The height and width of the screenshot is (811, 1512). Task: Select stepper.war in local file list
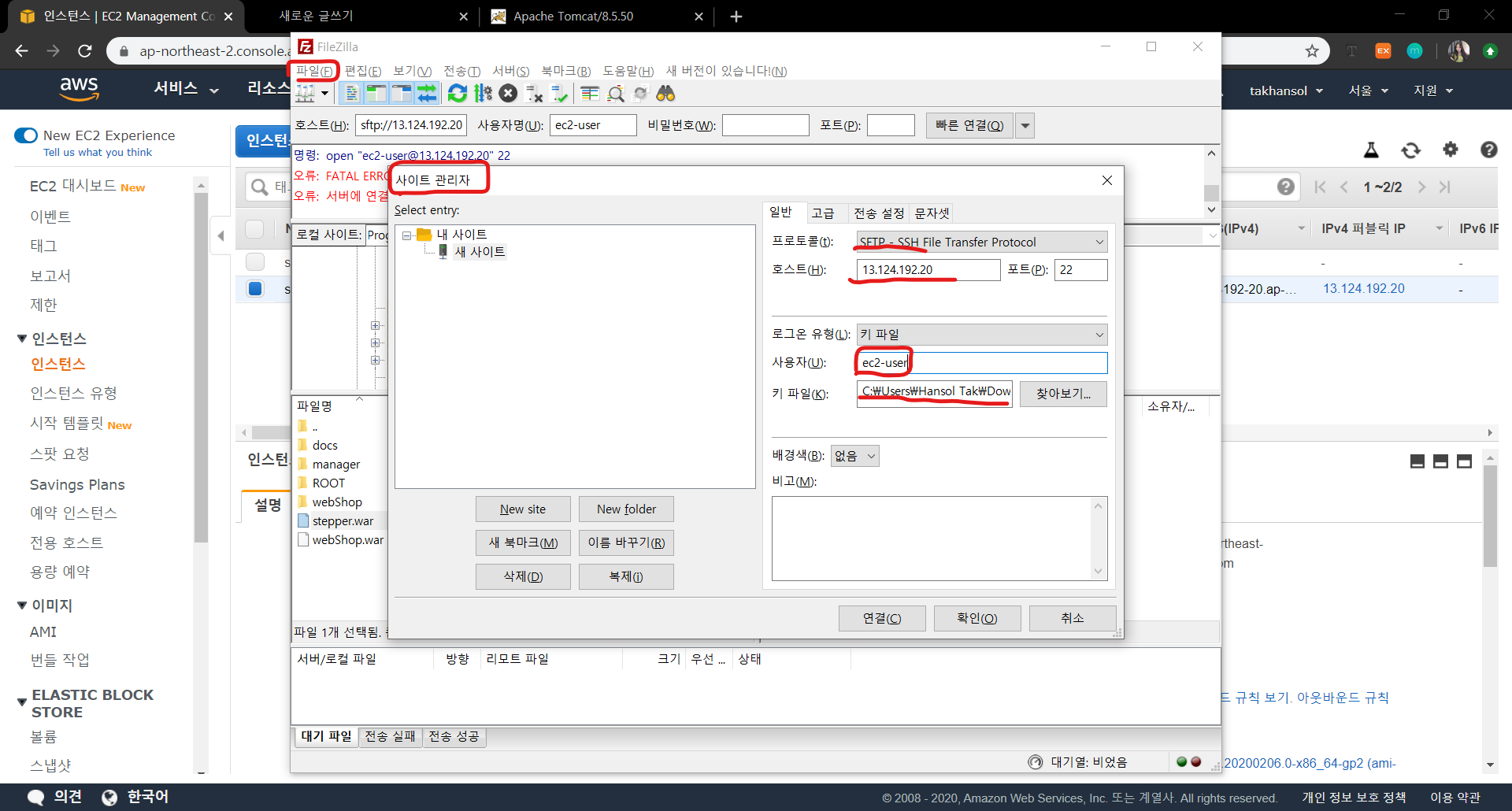(x=343, y=521)
